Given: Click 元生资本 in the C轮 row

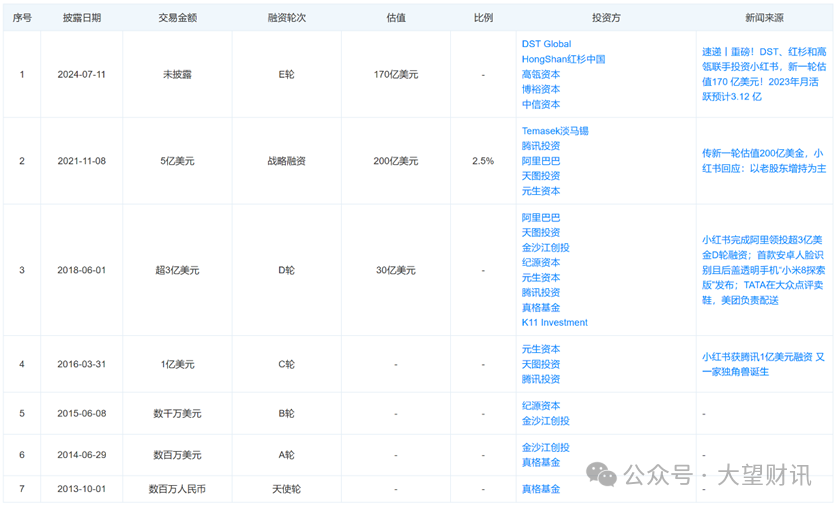Looking at the screenshot, I should (x=541, y=349).
